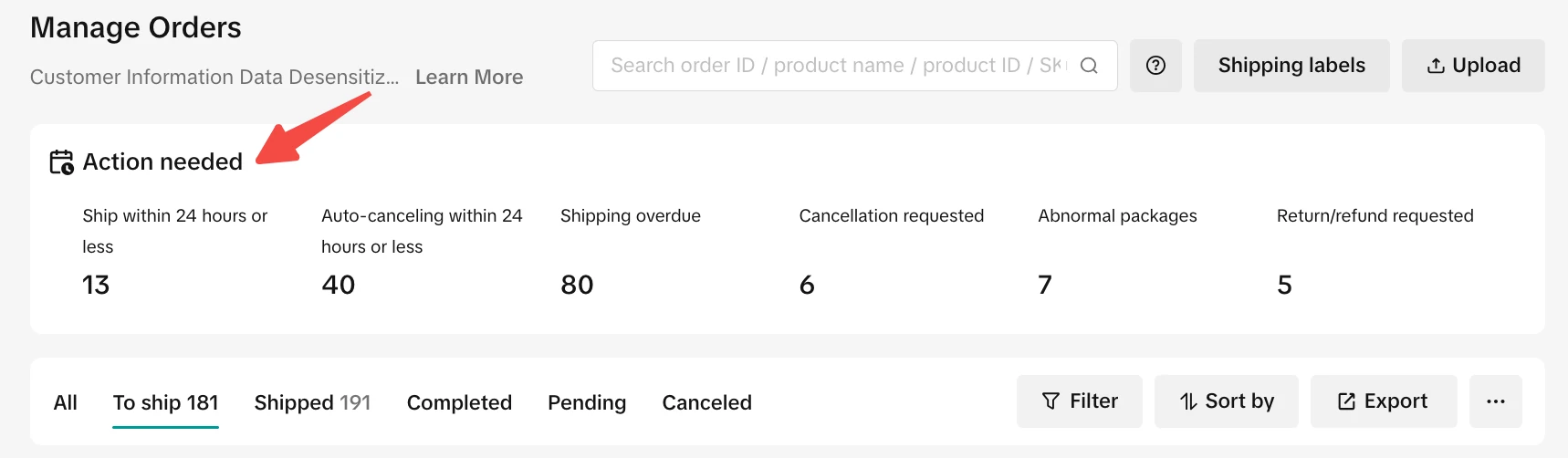View the 80 Shipping overdue orders
Viewport: 1568px width, 458px height.
577,285
